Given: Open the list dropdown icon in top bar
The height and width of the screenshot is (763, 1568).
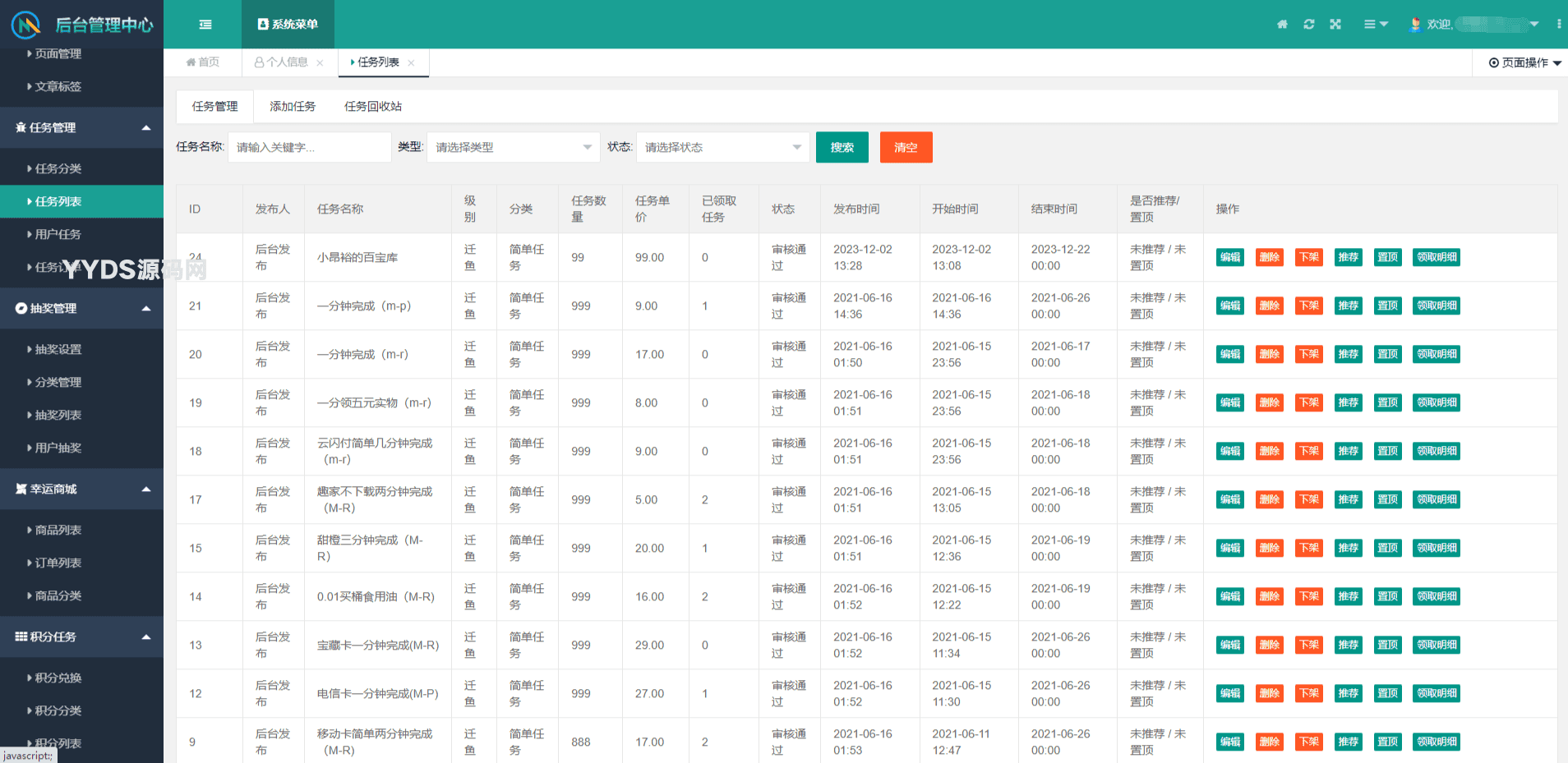Looking at the screenshot, I should 1376,25.
